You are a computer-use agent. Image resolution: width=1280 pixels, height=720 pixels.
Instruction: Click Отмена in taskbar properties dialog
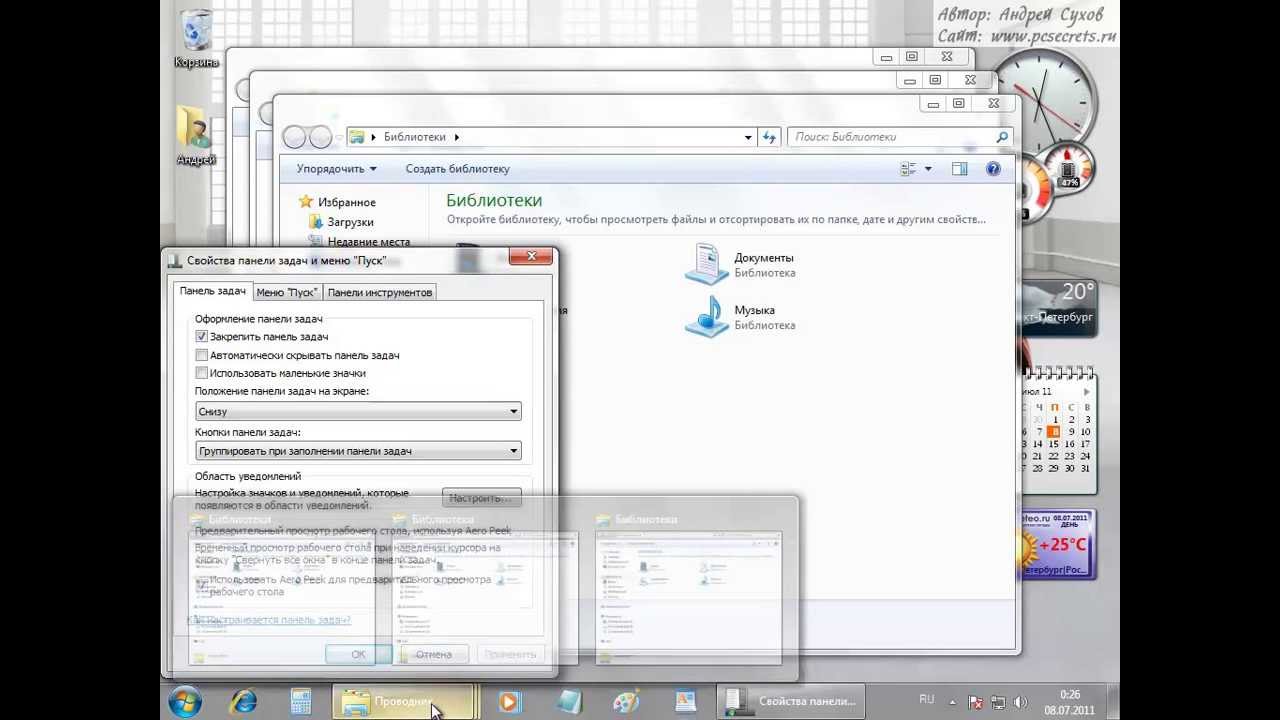tap(434, 654)
